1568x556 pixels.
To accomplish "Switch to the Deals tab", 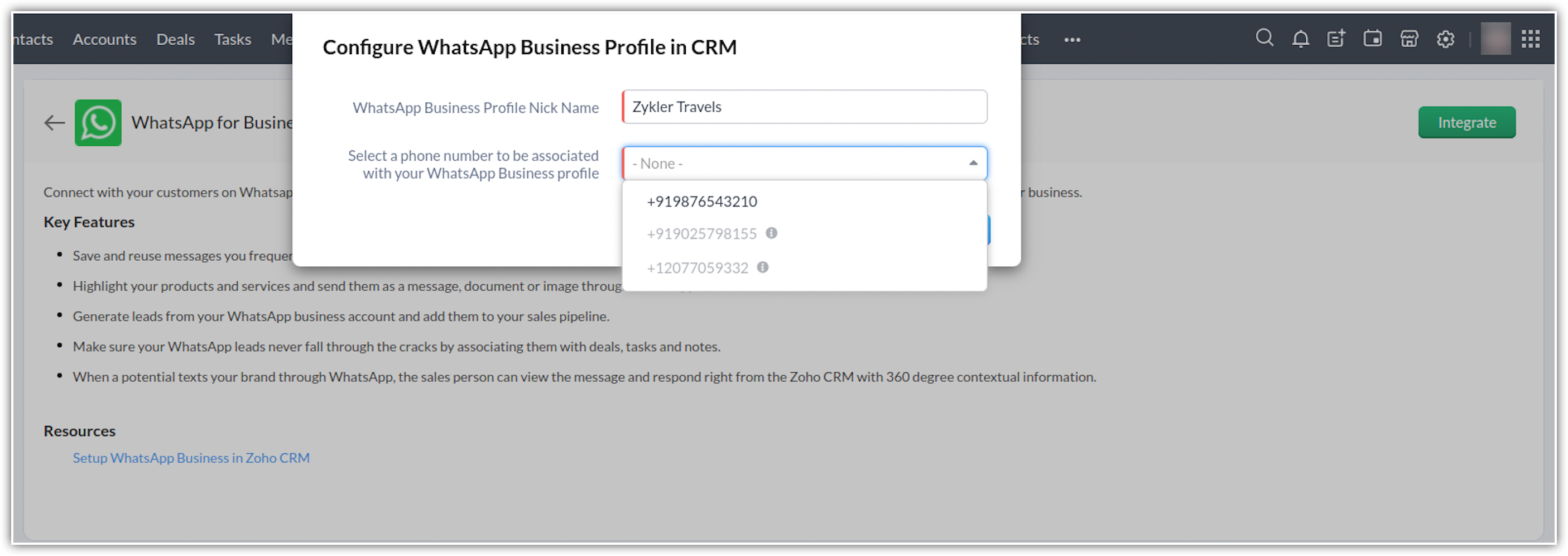I will [x=175, y=40].
